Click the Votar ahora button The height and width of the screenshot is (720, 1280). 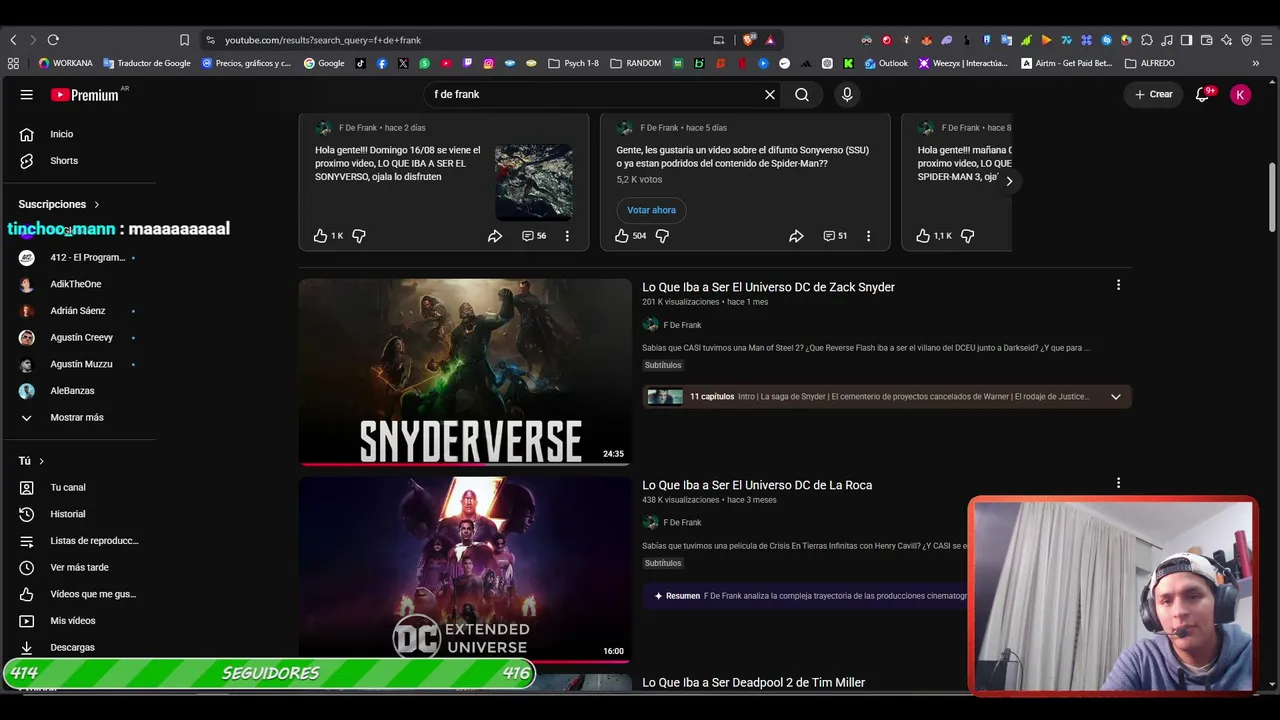651,210
